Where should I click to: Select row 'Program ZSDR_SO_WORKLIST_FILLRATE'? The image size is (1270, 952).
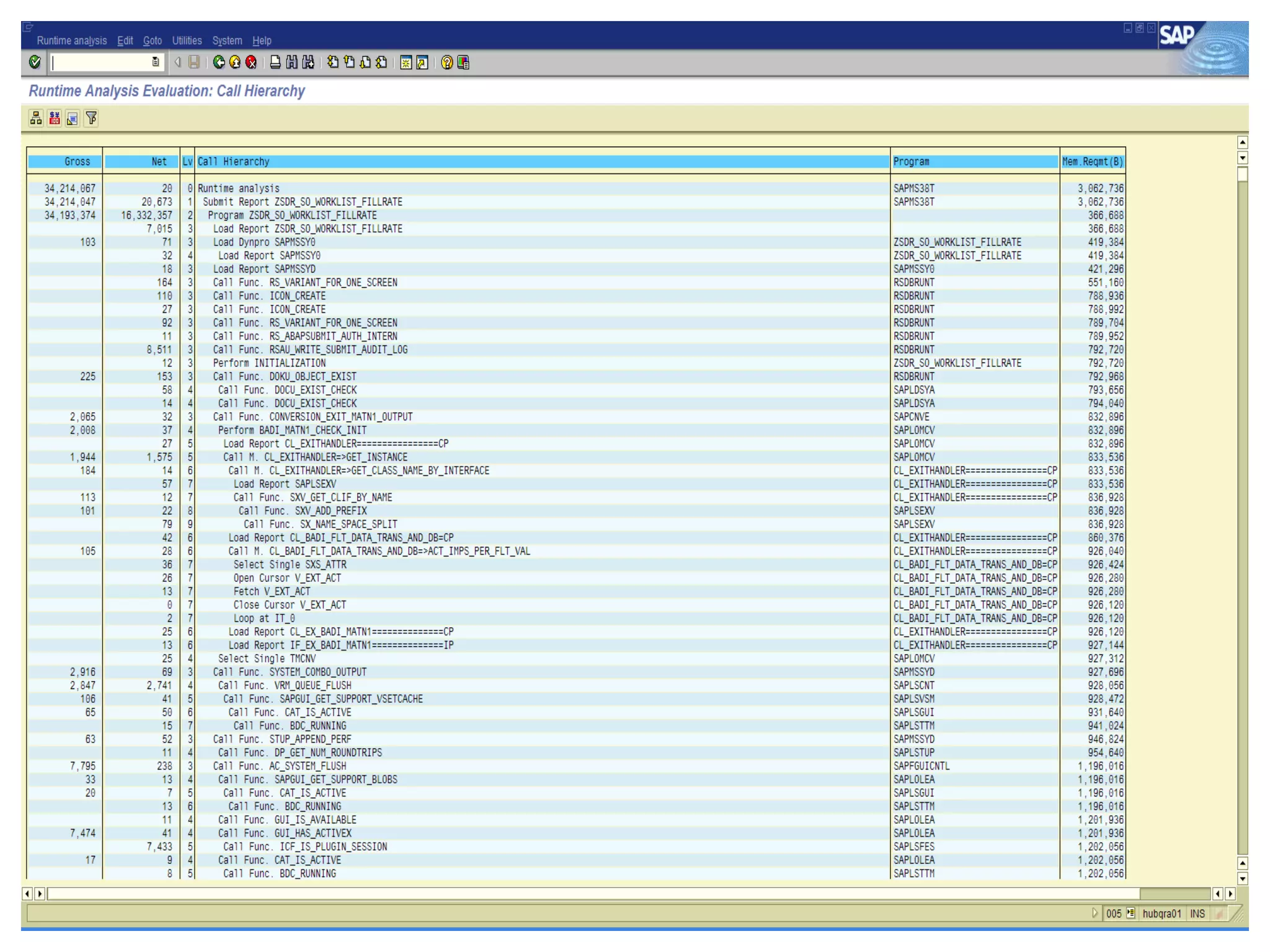(576, 216)
